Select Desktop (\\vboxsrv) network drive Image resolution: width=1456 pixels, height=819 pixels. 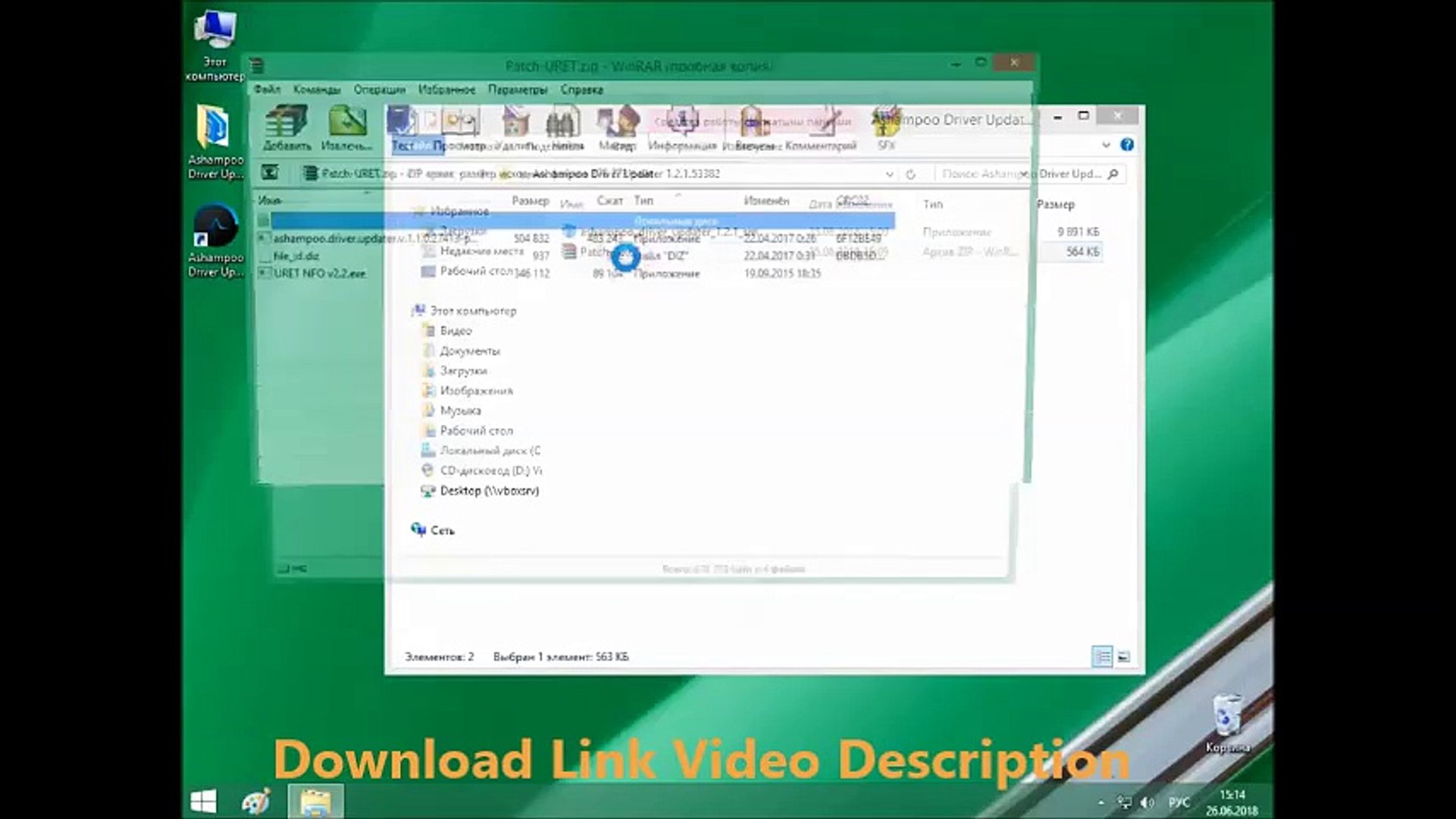point(489,491)
